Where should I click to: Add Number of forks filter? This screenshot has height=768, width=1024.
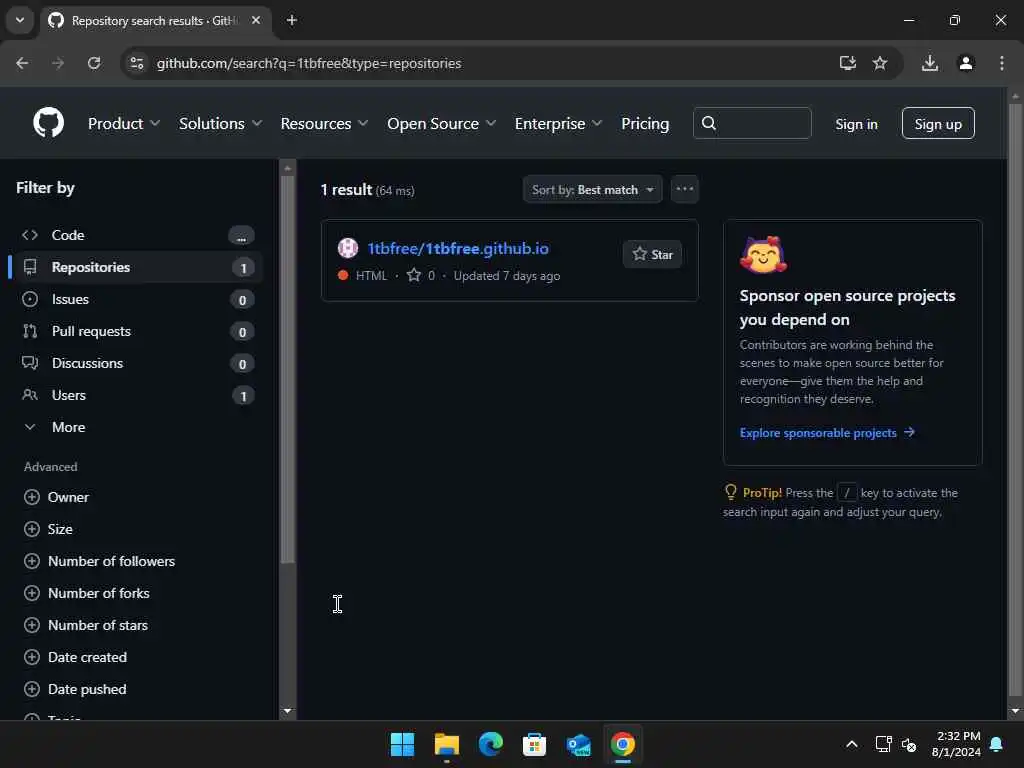tap(86, 593)
